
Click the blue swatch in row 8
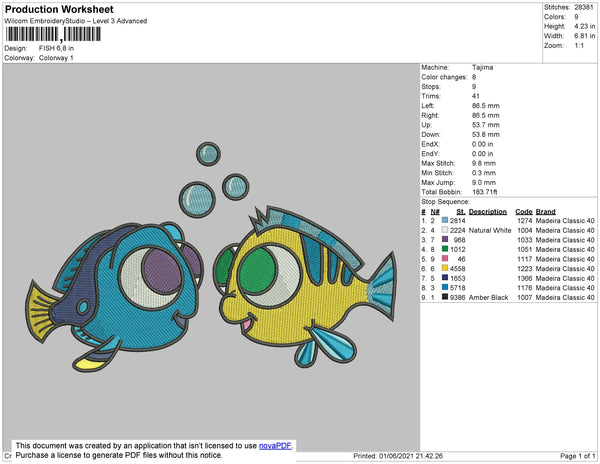(x=445, y=287)
